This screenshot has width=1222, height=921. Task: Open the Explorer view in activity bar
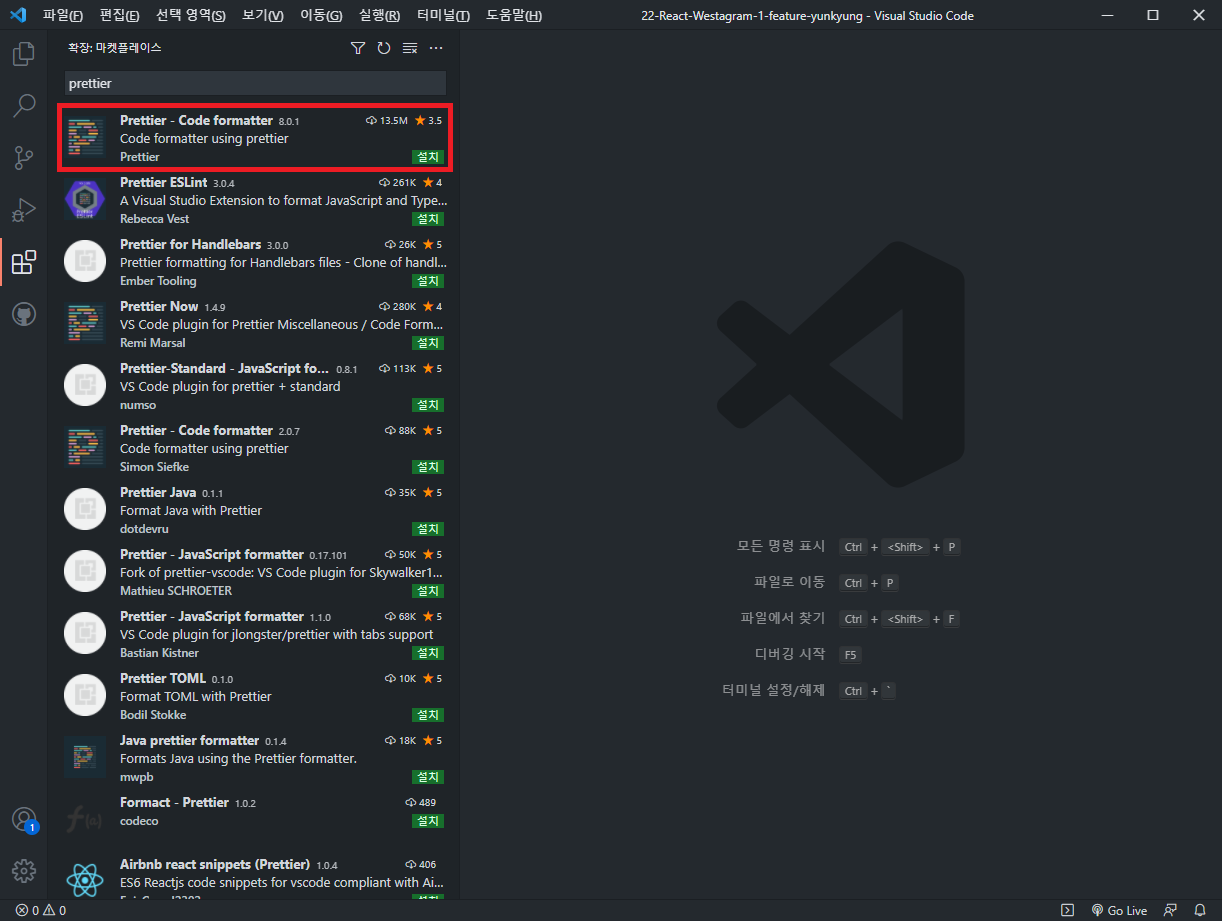pos(23,54)
